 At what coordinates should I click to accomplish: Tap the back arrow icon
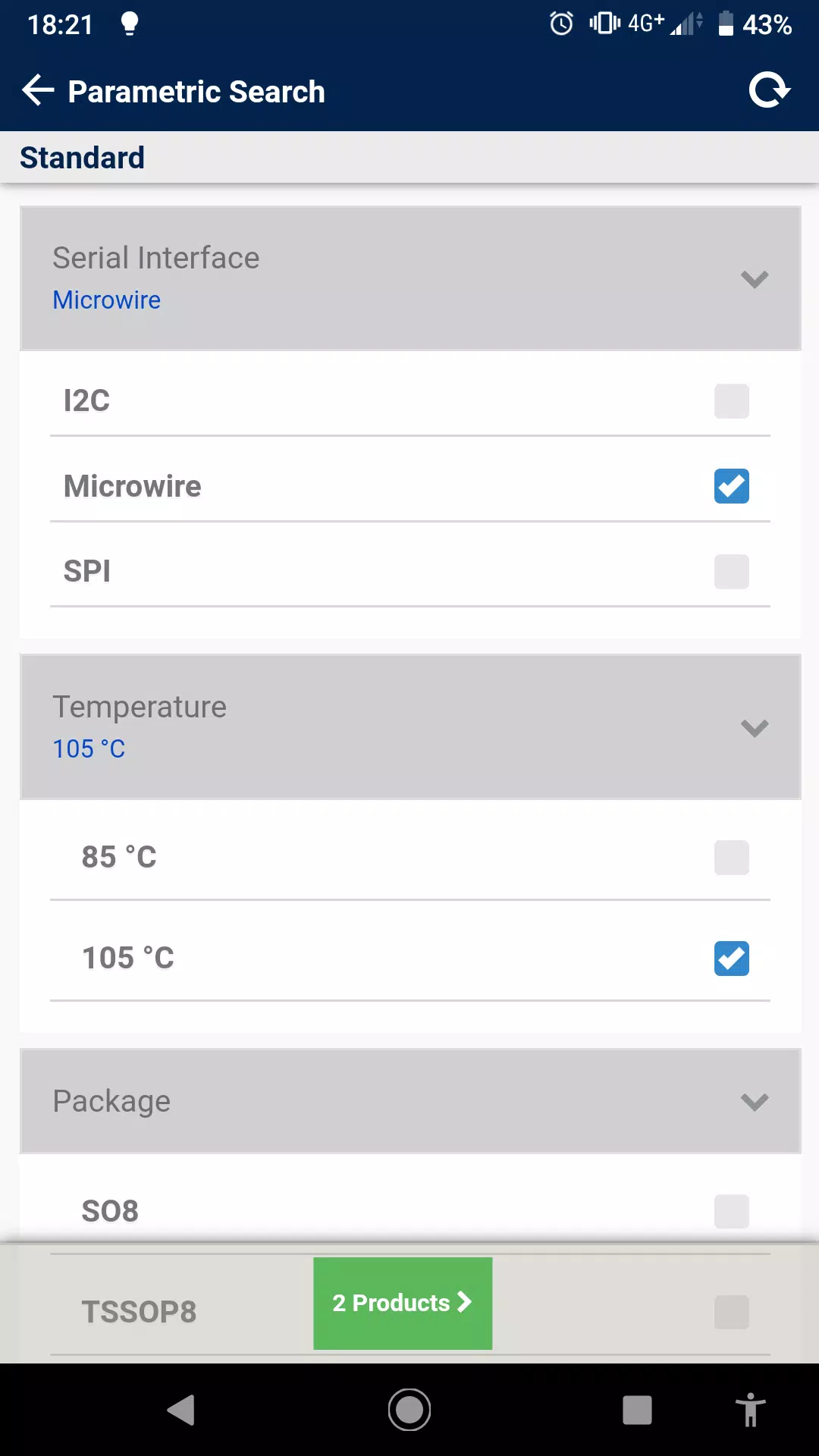pos(38,91)
